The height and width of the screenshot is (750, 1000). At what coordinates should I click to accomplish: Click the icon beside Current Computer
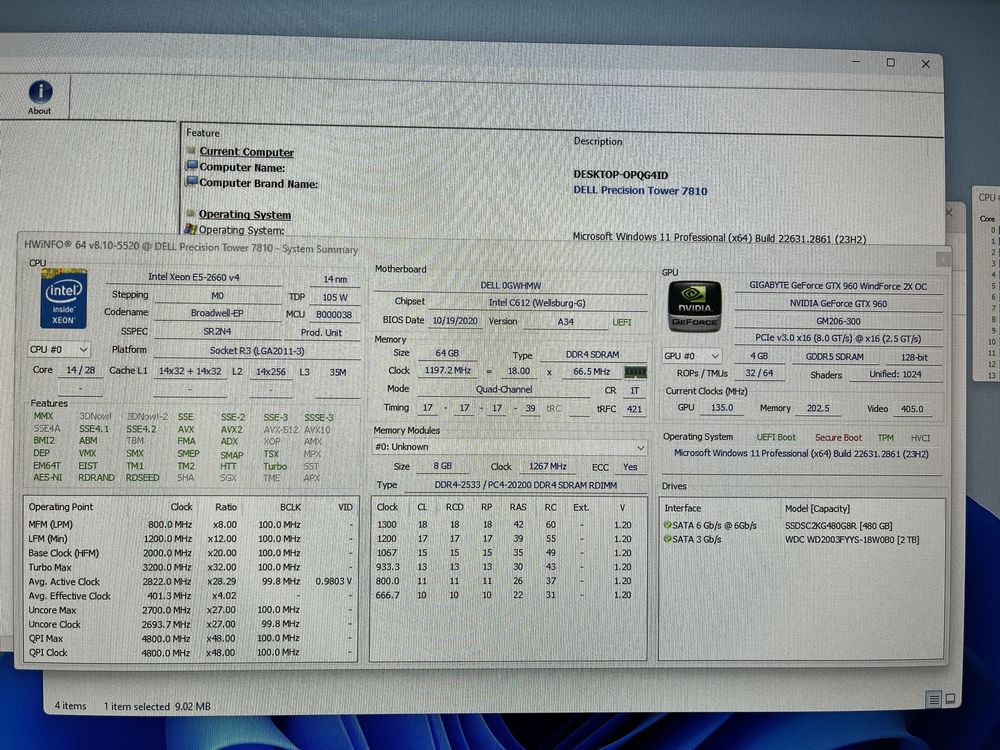pos(191,151)
